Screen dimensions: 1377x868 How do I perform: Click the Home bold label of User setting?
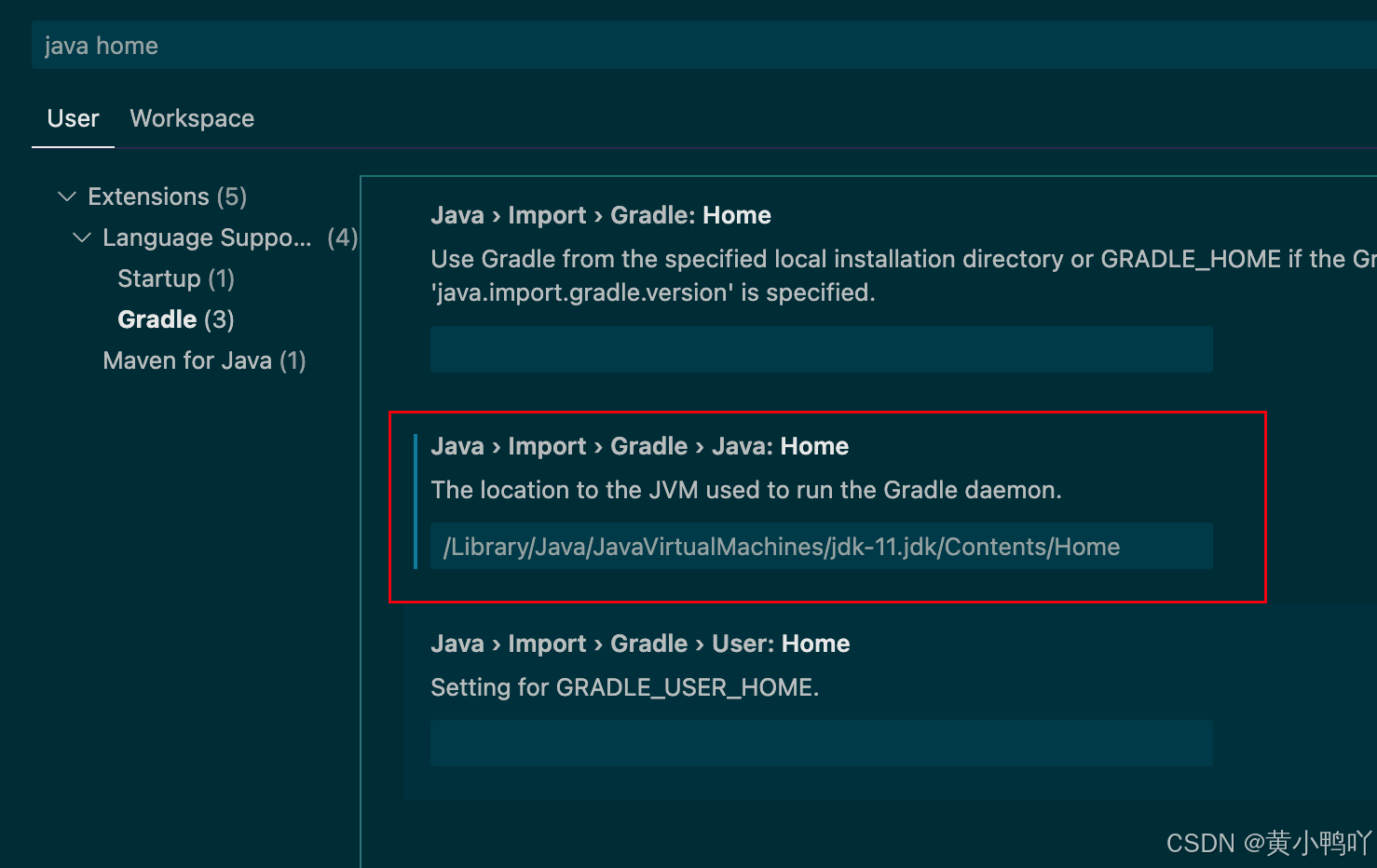tap(815, 643)
